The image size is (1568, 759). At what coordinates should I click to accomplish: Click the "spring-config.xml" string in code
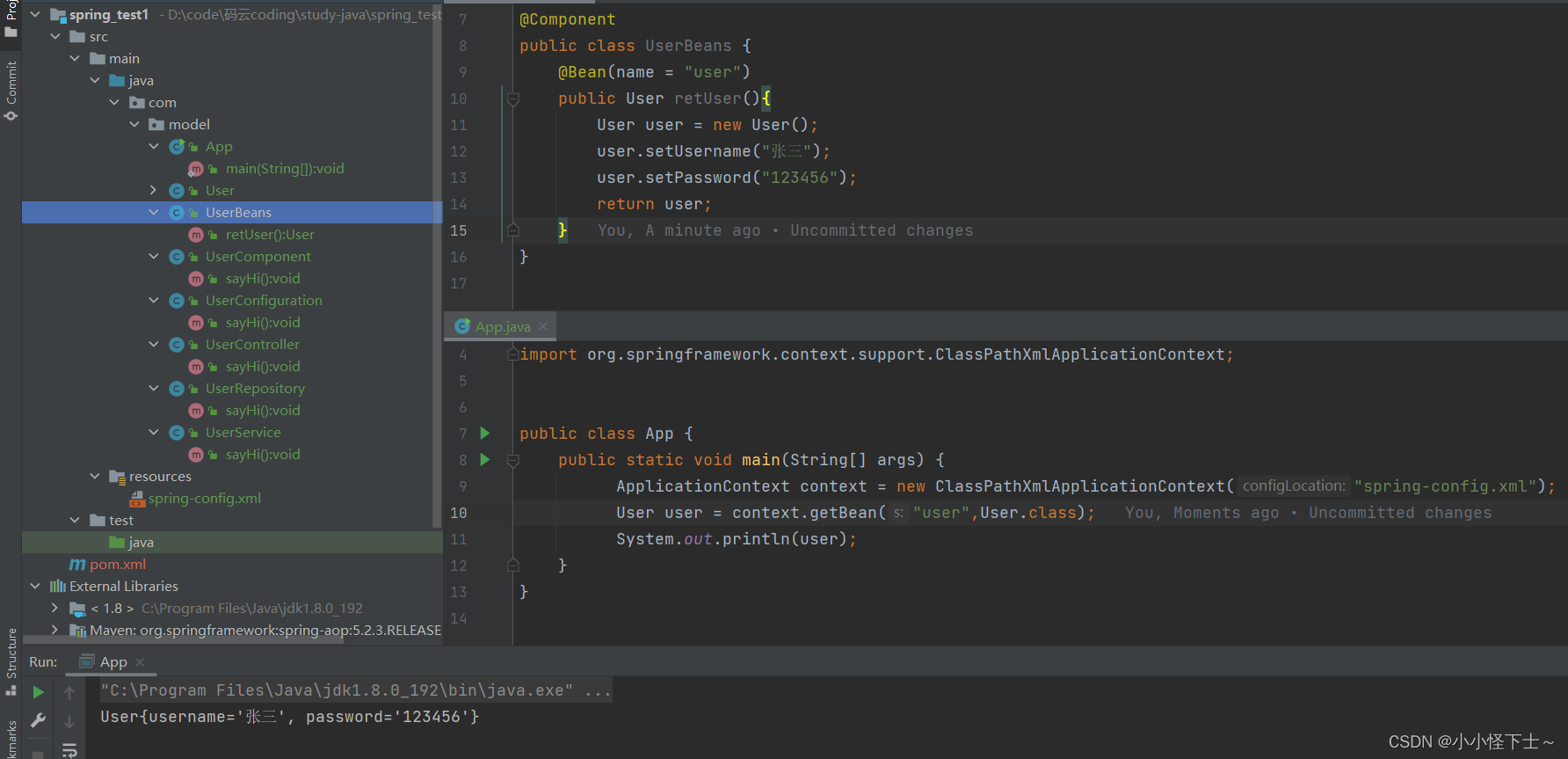coord(1445,486)
